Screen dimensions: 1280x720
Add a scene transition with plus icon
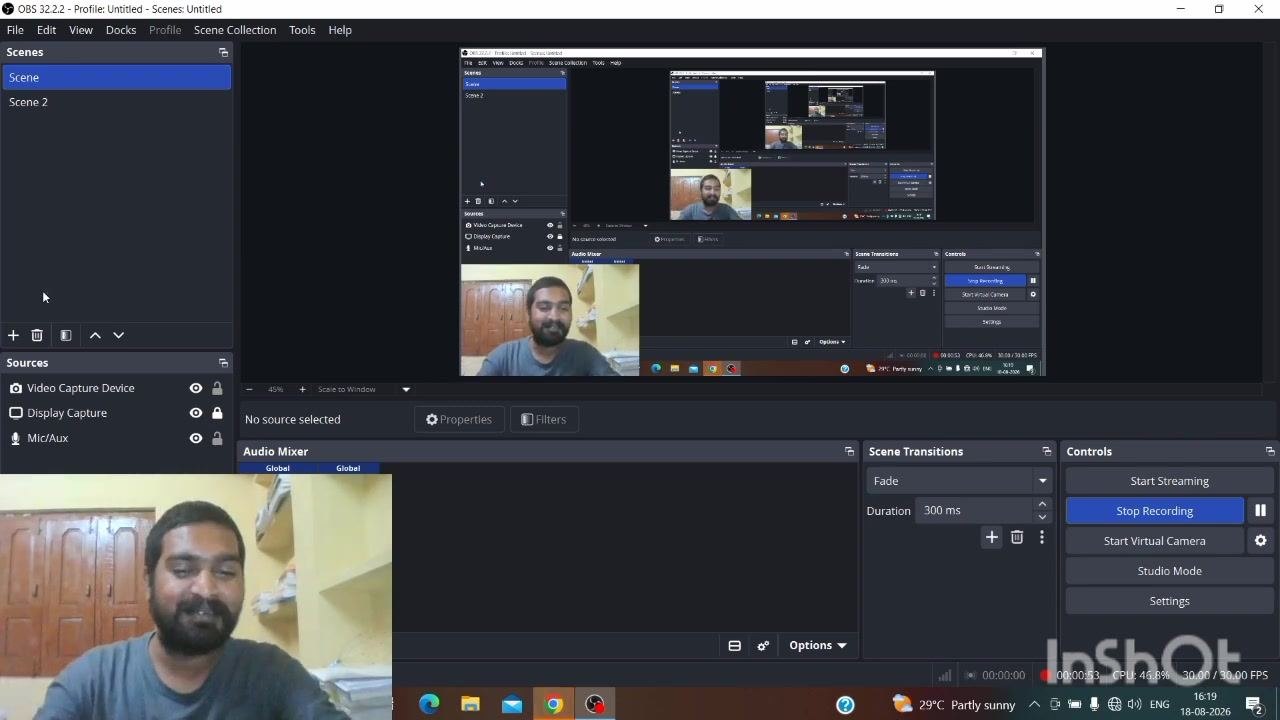(x=992, y=538)
